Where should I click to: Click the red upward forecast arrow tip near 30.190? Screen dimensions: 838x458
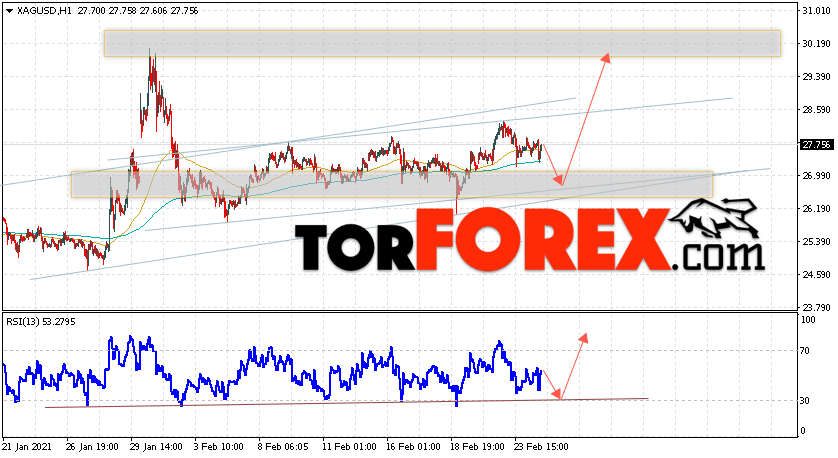point(607,55)
